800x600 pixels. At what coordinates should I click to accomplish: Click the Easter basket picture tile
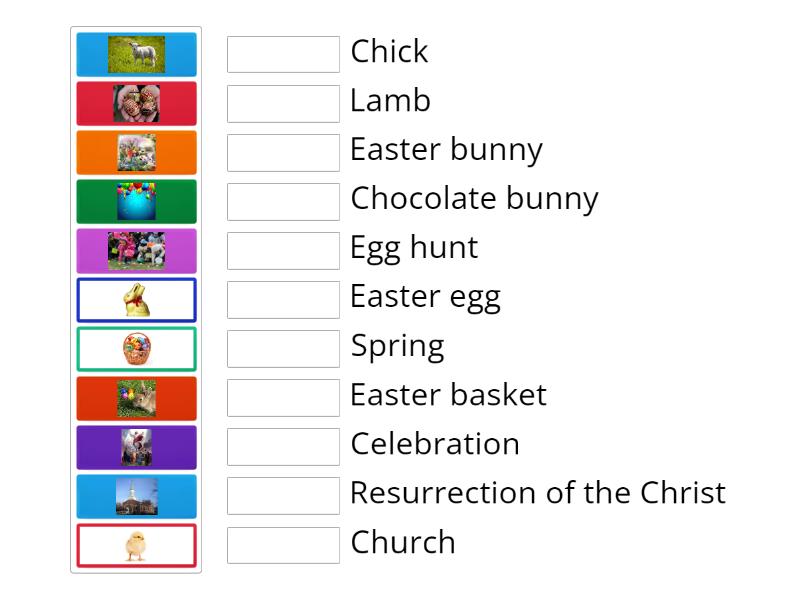pos(137,349)
